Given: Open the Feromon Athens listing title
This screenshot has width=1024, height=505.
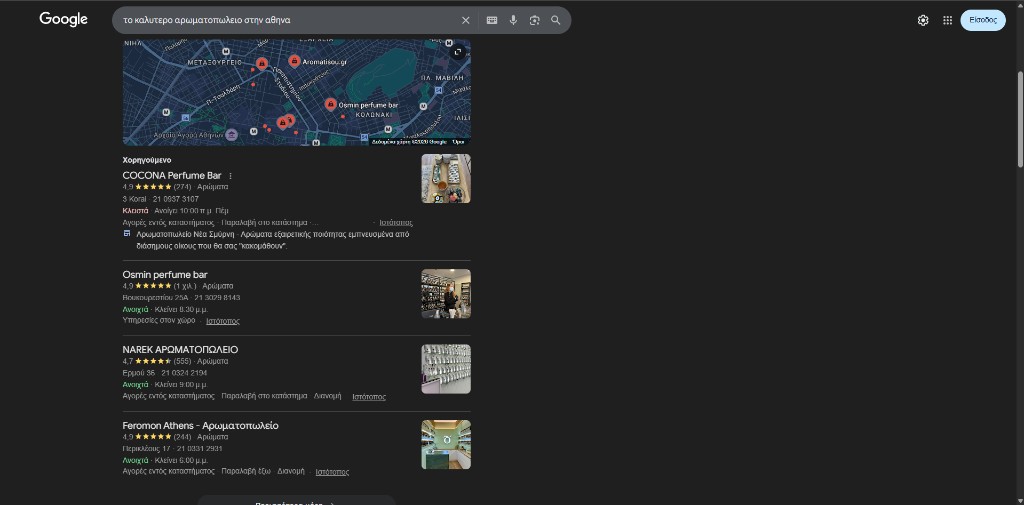Looking at the screenshot, I should 200,425.
